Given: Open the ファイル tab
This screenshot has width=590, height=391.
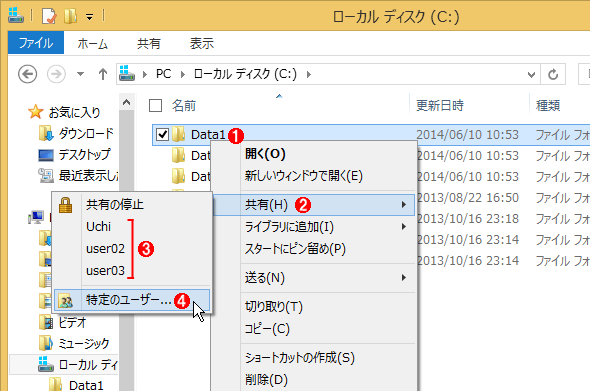Looking at the screenshot, I should [x=36, y=43].
